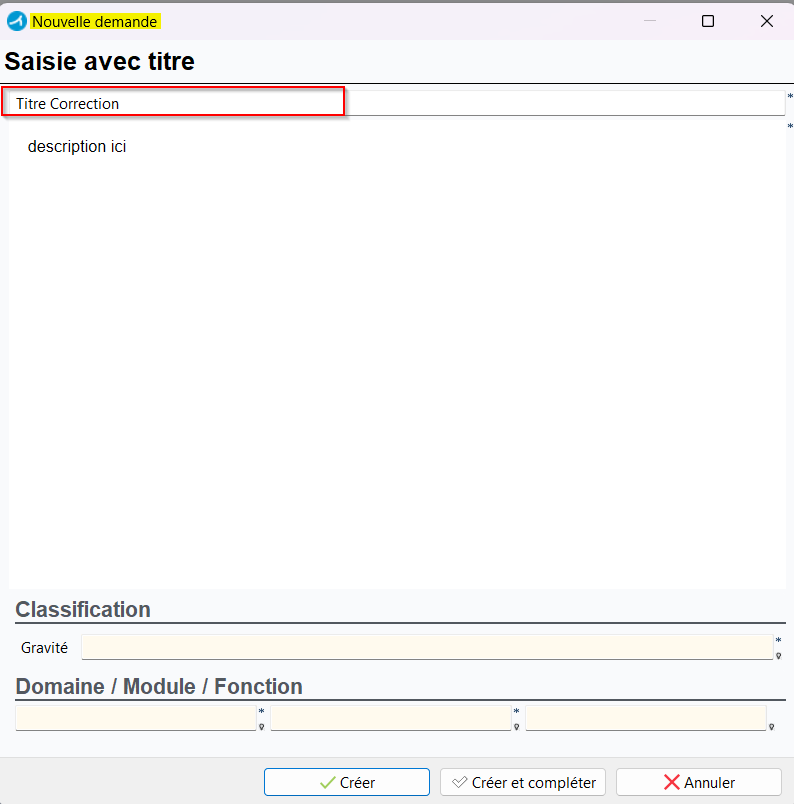Select the last Fonction combo box field
794x804 pixels.
646,718
